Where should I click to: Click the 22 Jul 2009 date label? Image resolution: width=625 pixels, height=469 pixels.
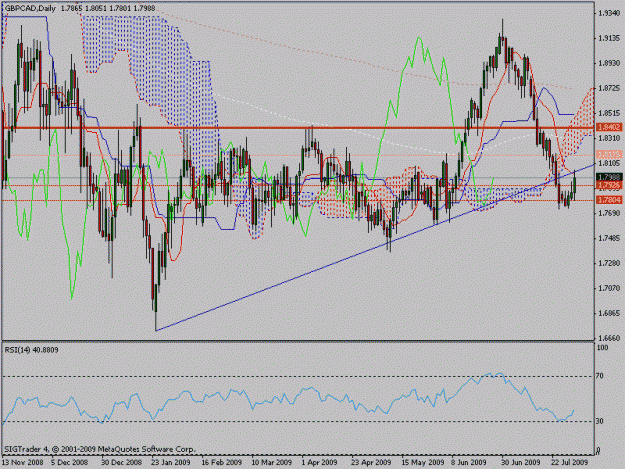tap(570, 463)
